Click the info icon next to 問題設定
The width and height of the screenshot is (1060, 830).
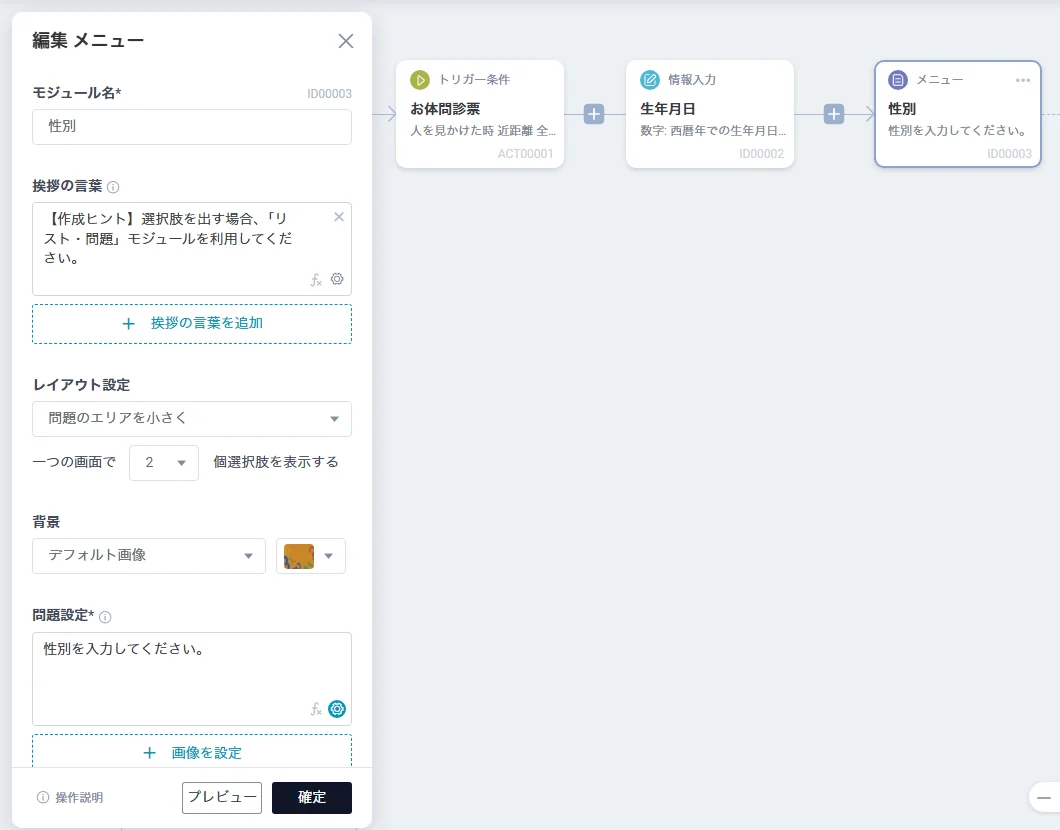point(105,616)
